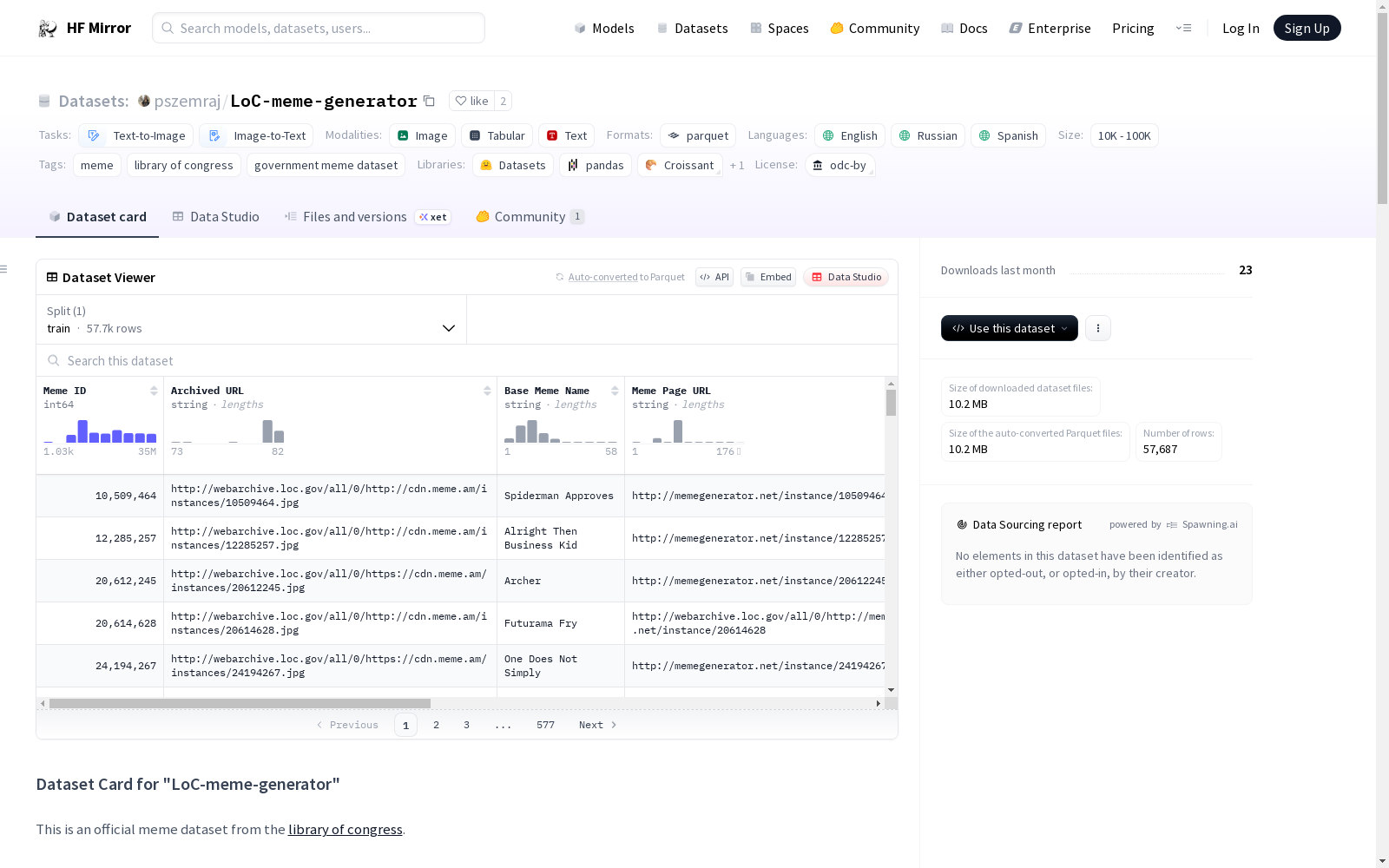
Task: Open Docs in top navigation
Action: [964, 28]
